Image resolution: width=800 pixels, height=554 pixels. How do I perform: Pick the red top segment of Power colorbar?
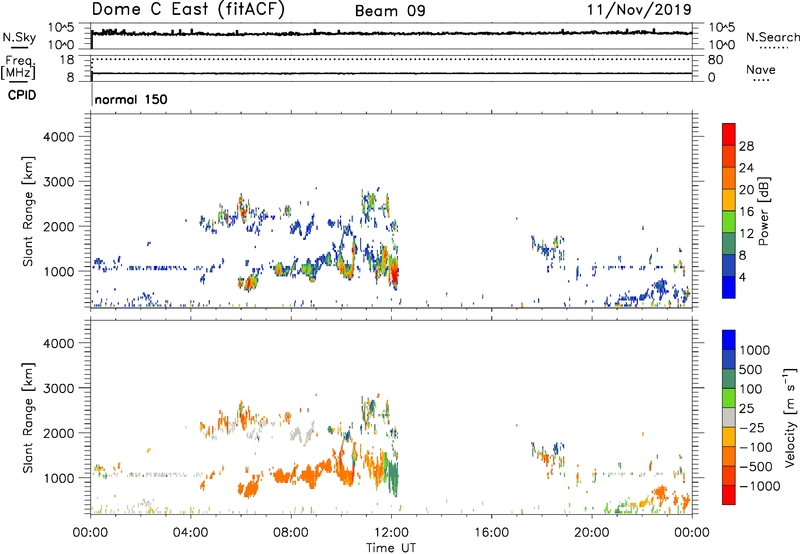(729, 134)
